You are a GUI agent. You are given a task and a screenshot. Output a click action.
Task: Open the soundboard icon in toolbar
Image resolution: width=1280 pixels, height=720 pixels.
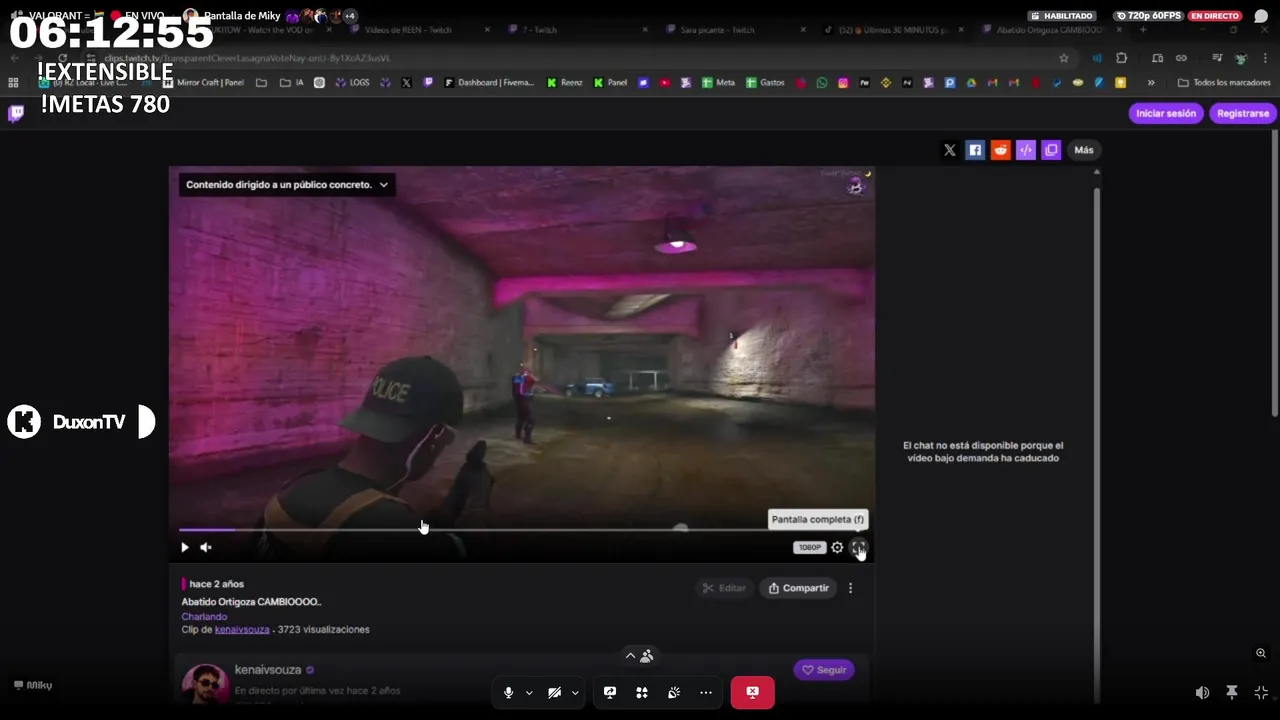pos(674,692)
